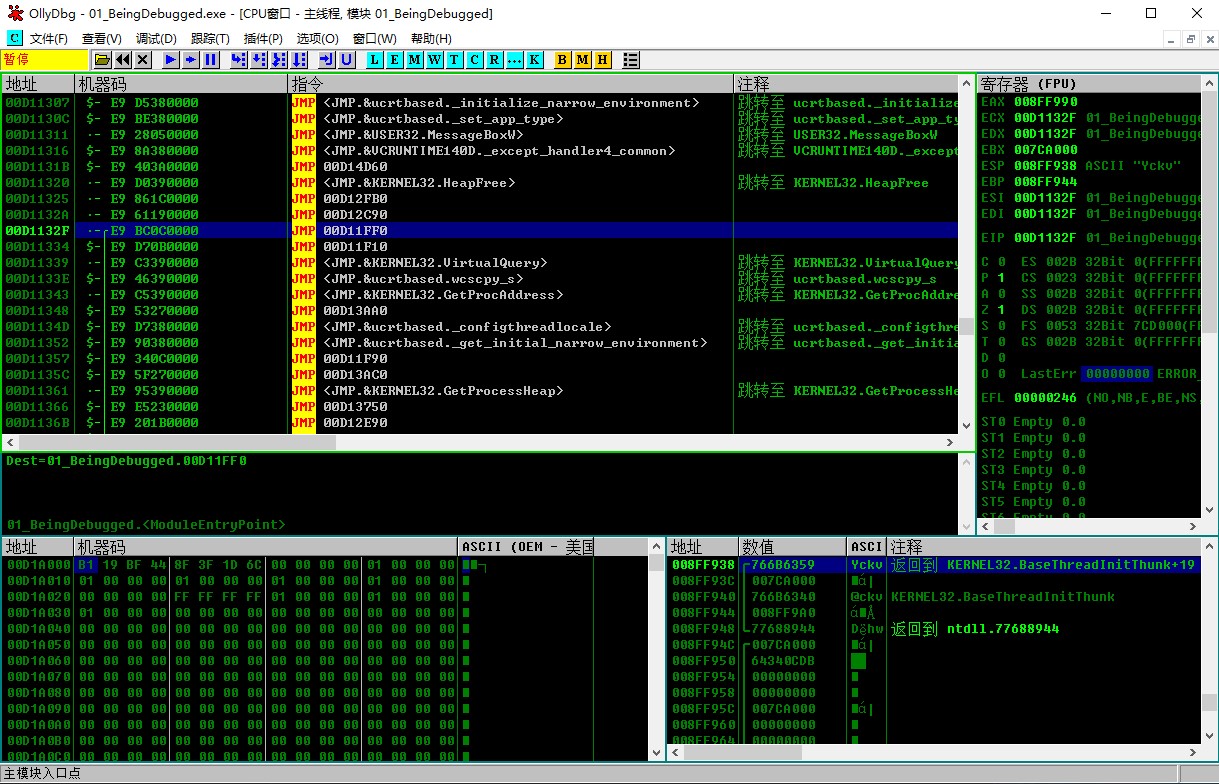Image resolution: width=1219 pixels, height=784 pixels.
Task: Open Executable modules window (E button)
Action: coord(395,60)
